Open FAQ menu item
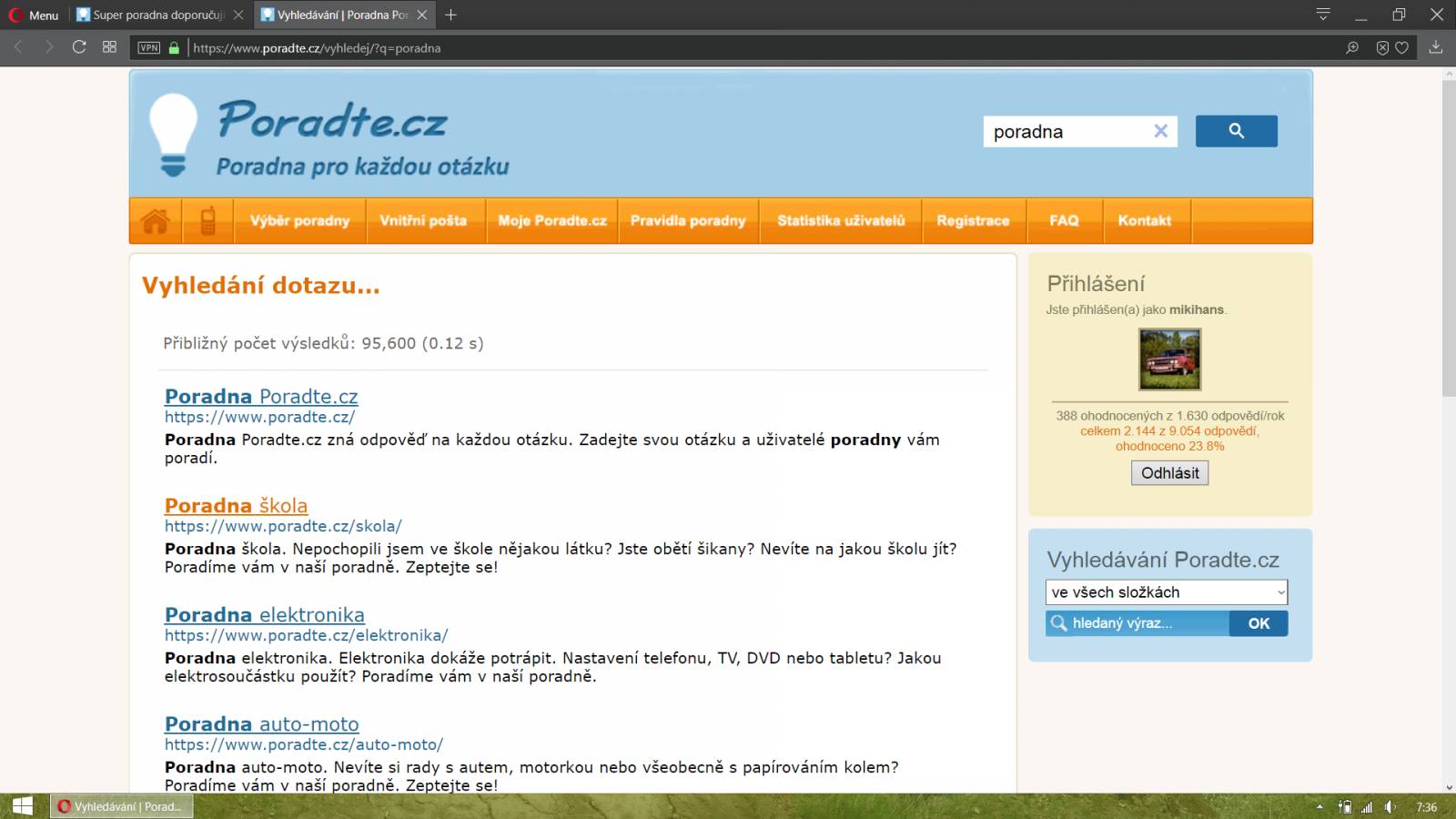 (x=1064, y=220)
